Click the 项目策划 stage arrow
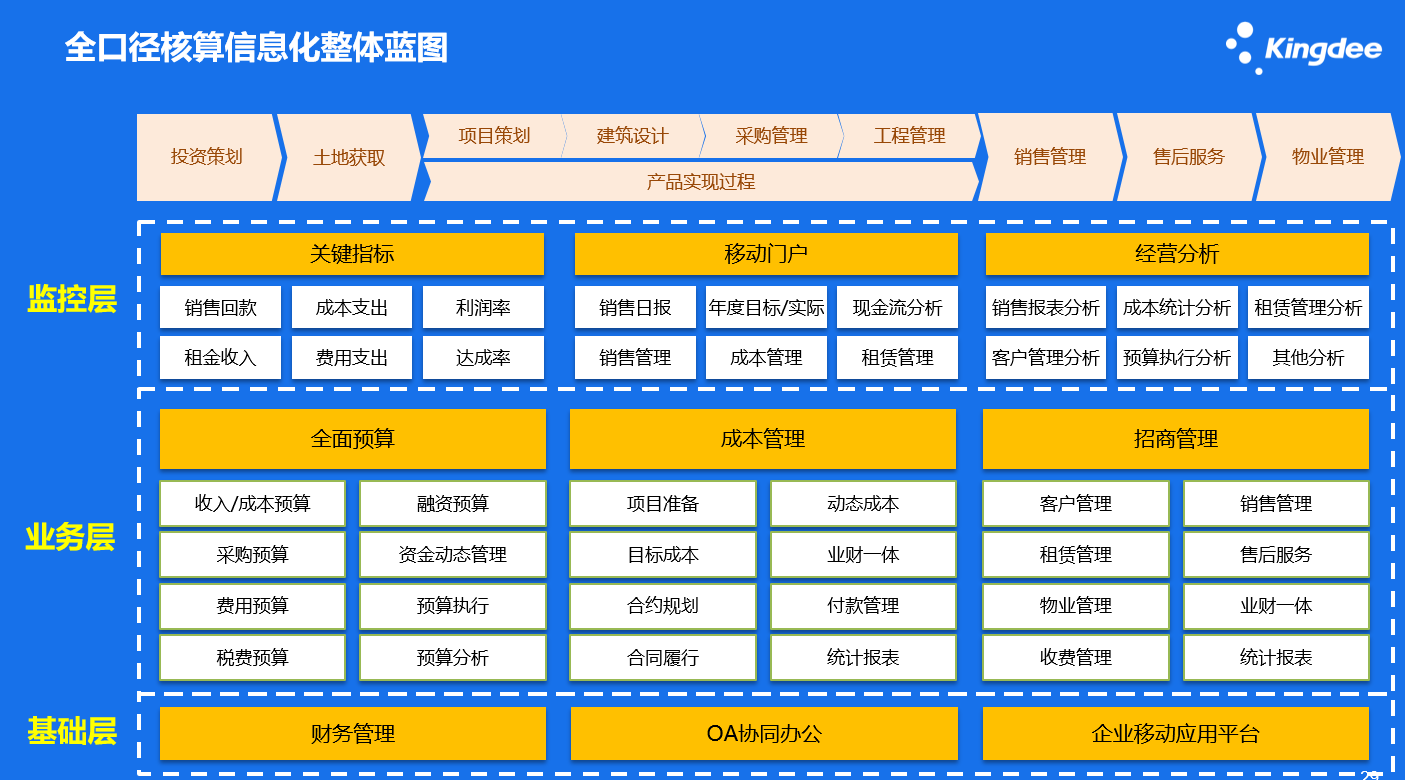Screen dimensions: 1405x780 point(494,136)
